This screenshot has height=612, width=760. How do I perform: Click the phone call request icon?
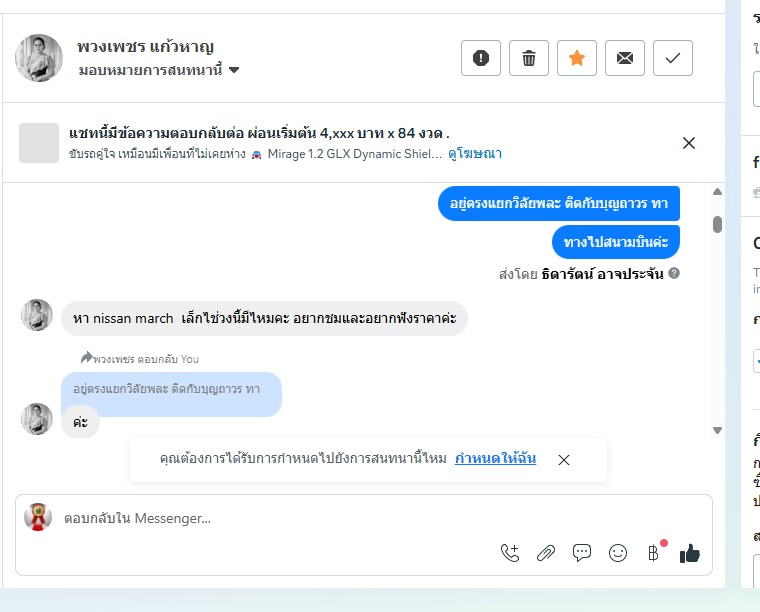[x=510, y=553]
